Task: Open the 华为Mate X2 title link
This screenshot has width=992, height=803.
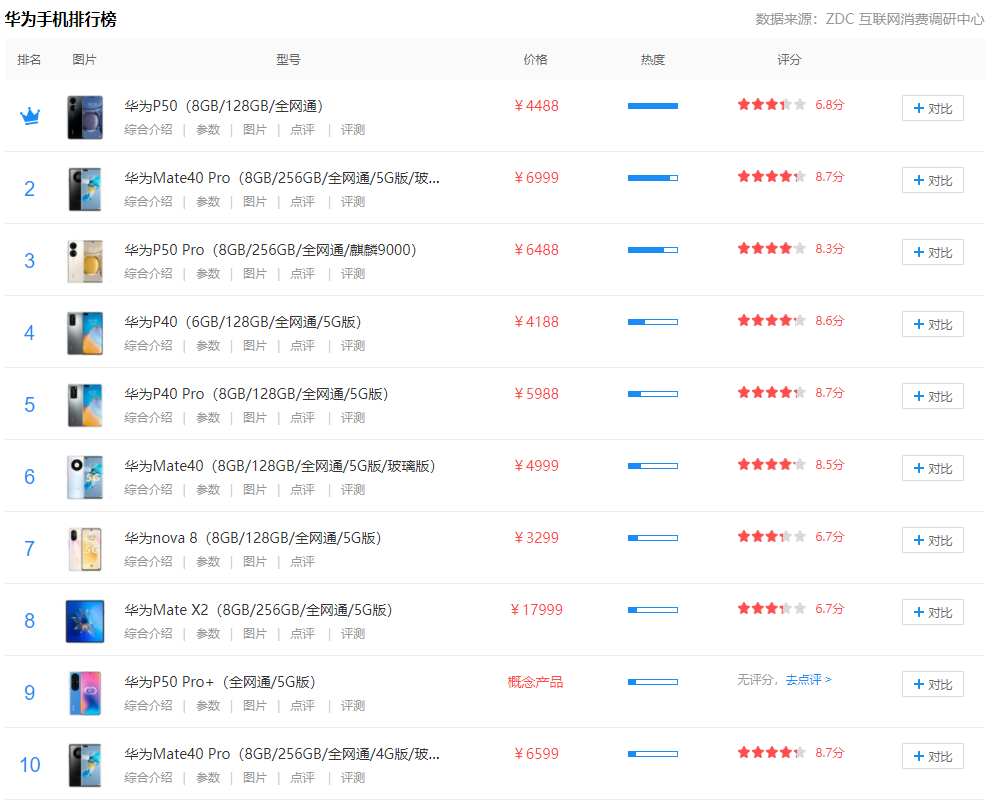Action: 258,611
